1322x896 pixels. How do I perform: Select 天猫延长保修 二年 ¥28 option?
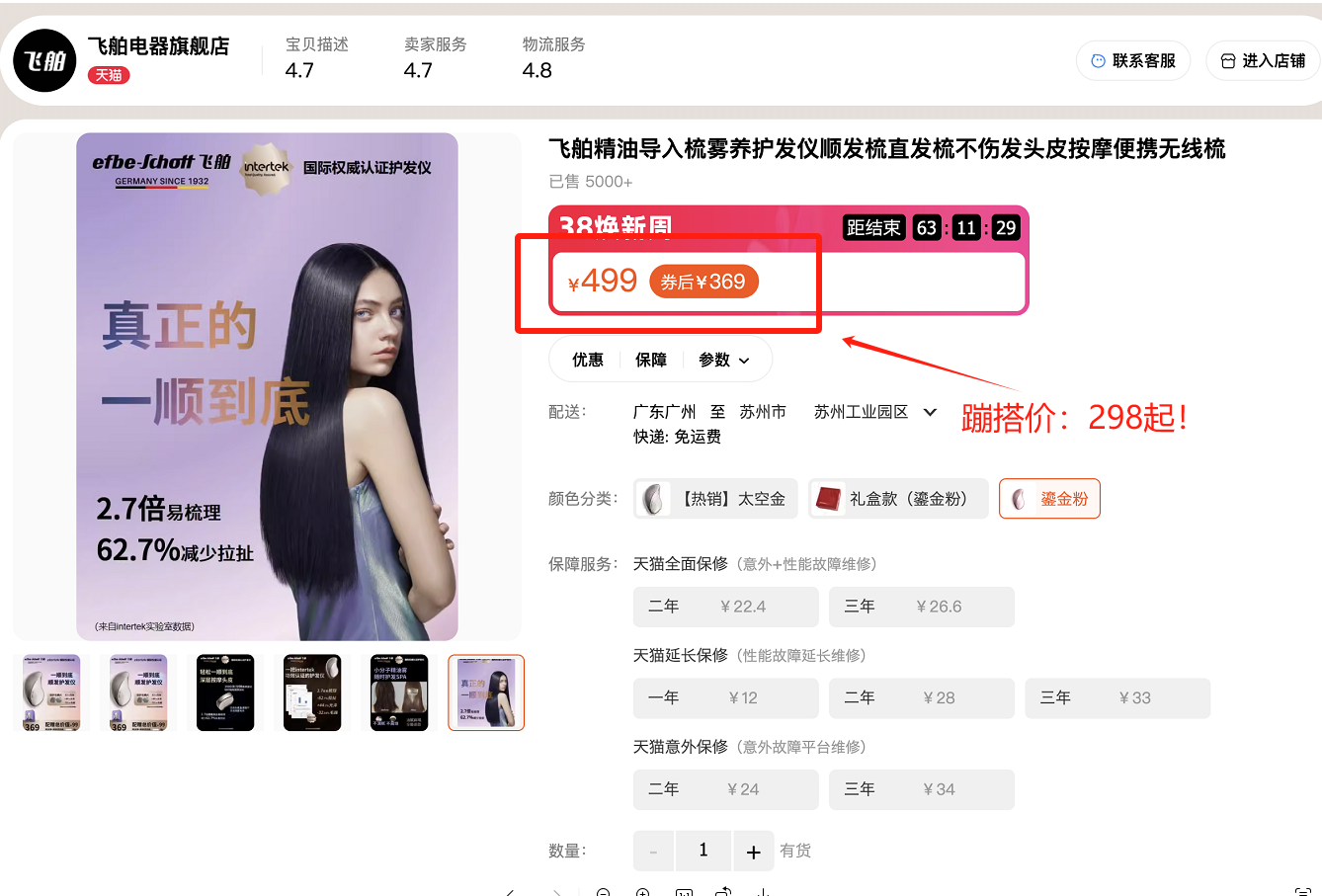click(x=921, y=698)
